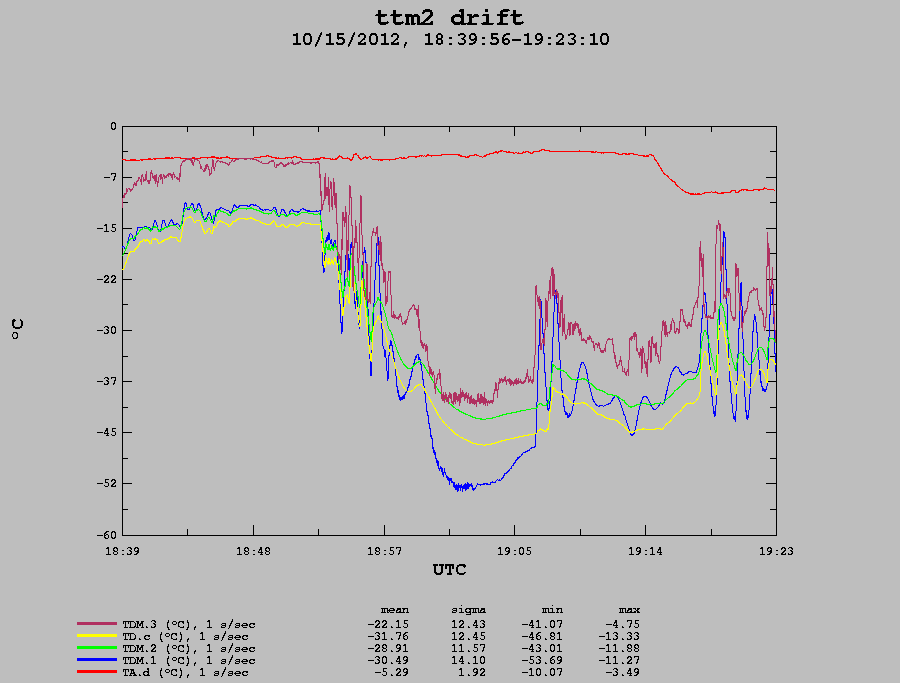Select legend label 'TDM.2 (°C), 1 s/sec'
Image resolution: width=900 pixels, height=683 pixels.
(x=189, y=649)
